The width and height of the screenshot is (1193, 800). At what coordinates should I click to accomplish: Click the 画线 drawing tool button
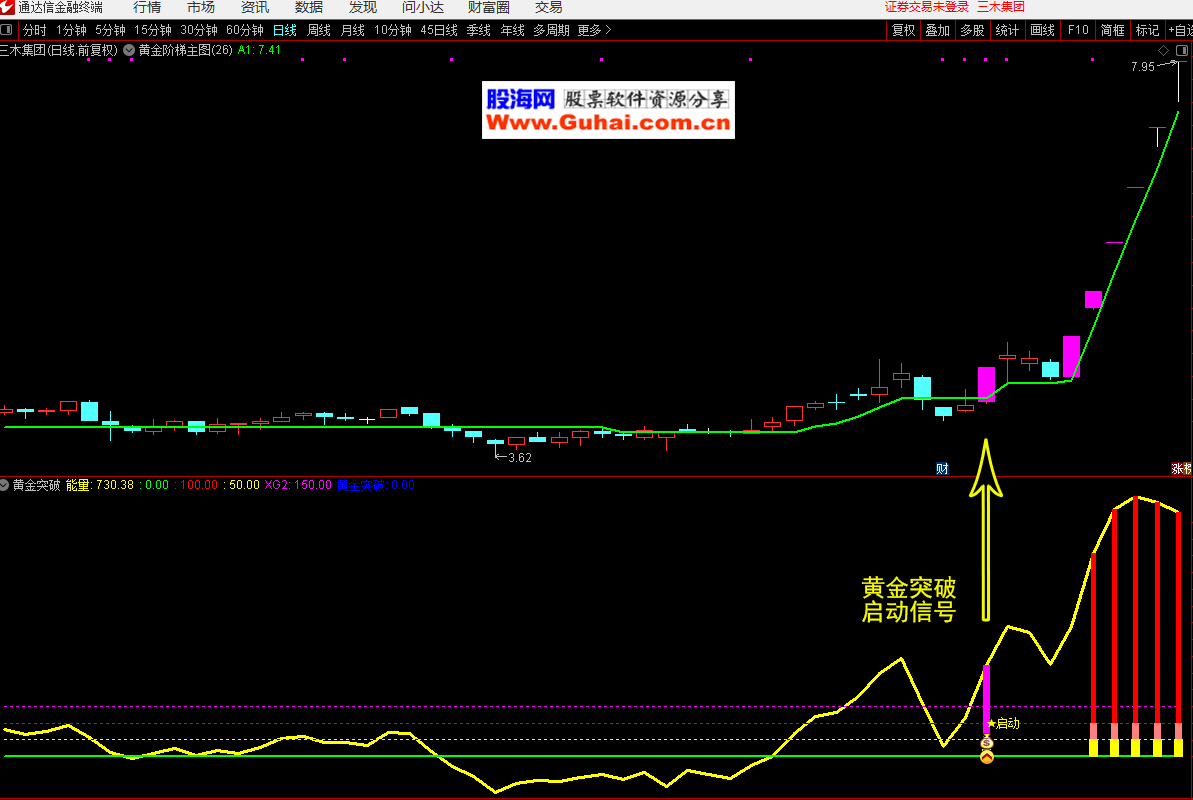coord(1042,30)
